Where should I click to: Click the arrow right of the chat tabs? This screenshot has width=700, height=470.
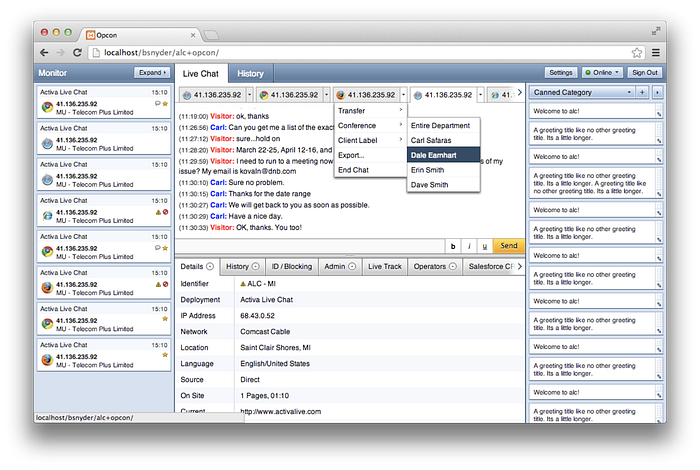click(519, 94)
